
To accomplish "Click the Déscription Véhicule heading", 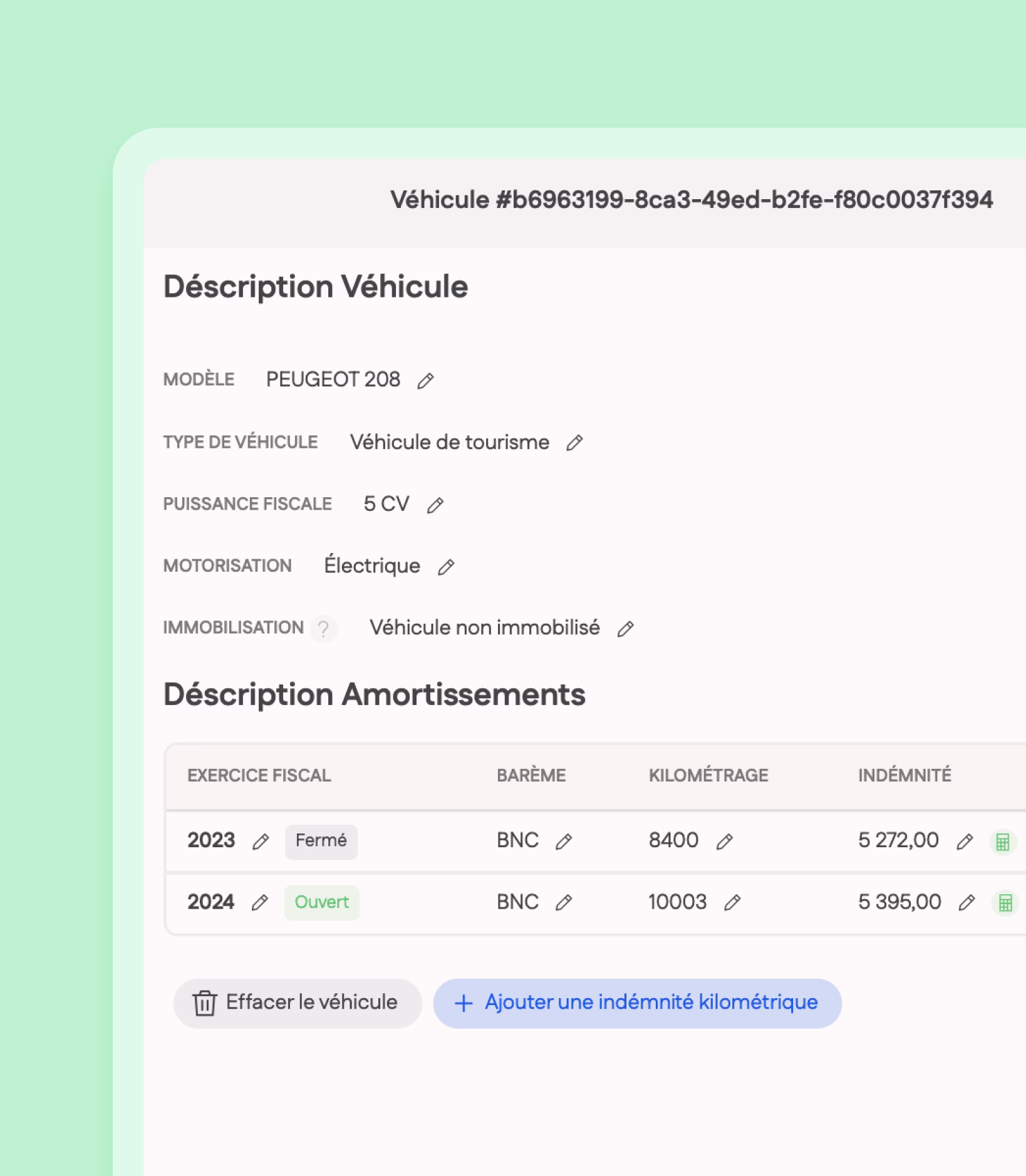I will (316, 287).
